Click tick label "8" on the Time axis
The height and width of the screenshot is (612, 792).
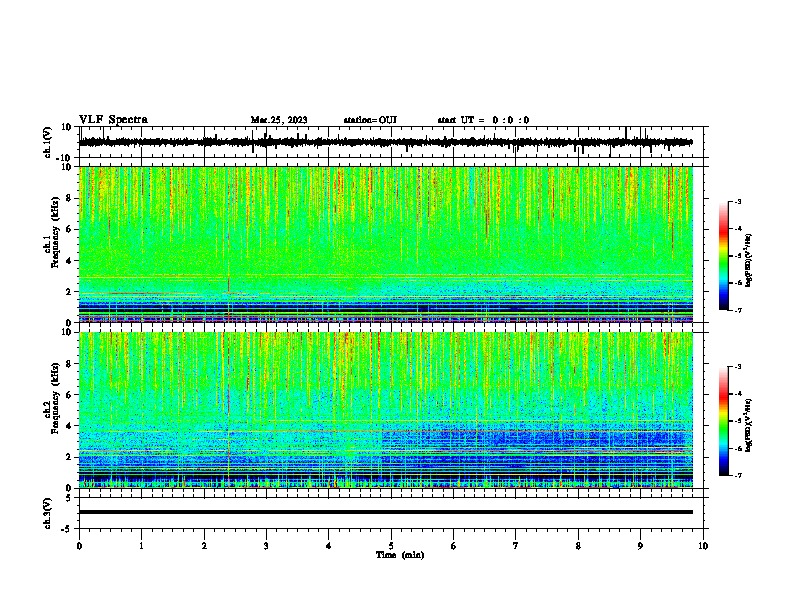tap(578, 546)
